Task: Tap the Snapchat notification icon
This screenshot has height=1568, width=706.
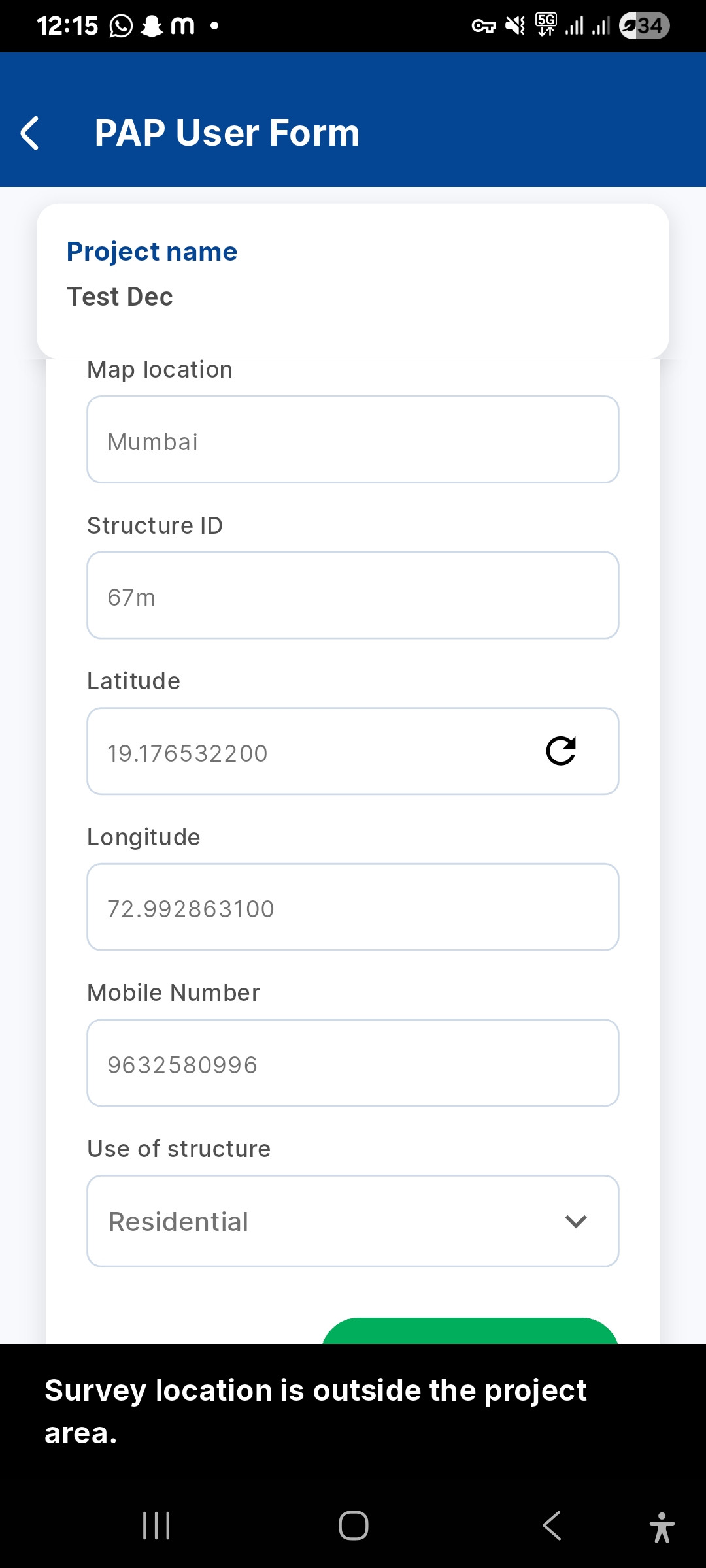Action: pyautogui.click(x=152, y=26)
